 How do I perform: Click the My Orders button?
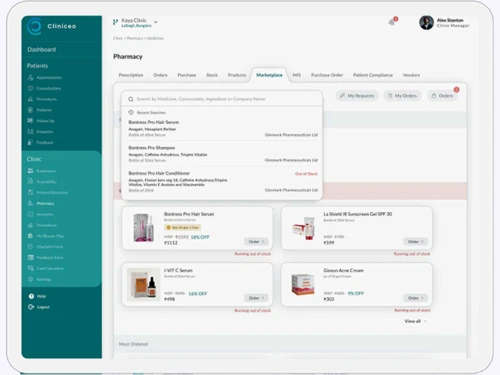point(403,96)
